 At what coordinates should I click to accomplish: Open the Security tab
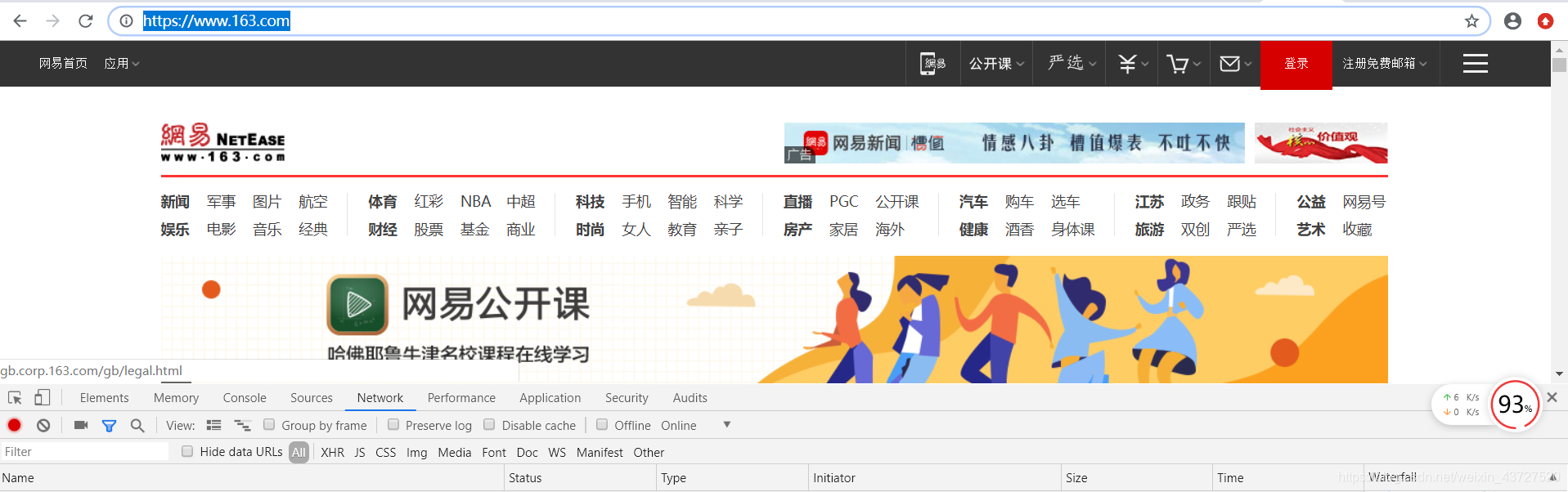[627, 398]
